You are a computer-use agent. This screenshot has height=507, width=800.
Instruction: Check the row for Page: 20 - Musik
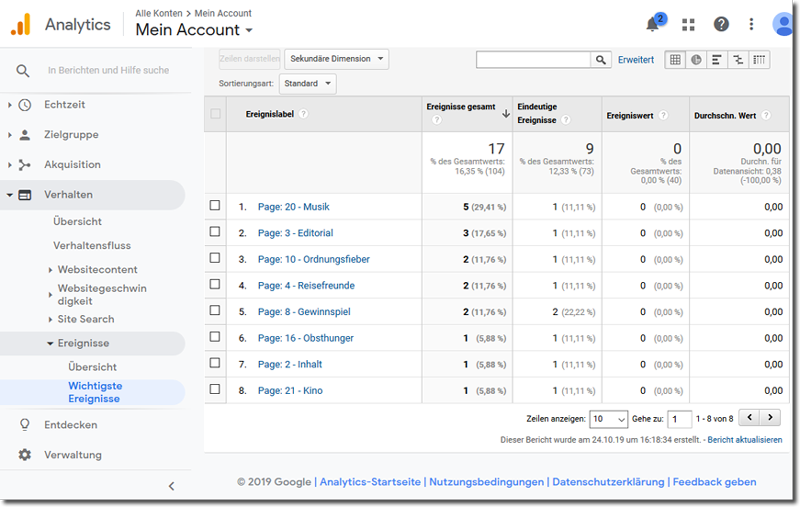pos(215,206)
